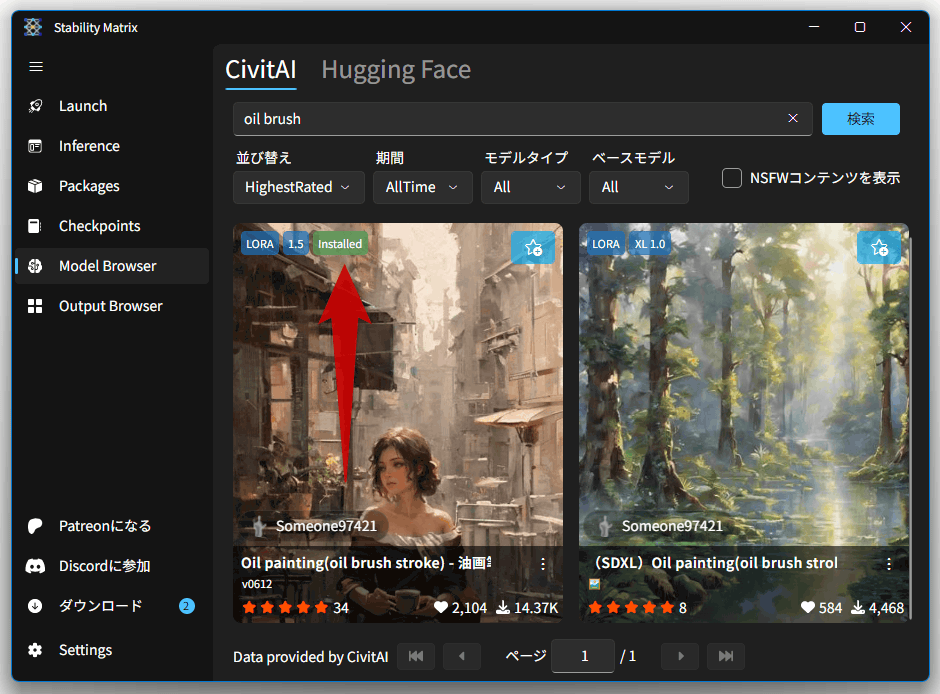The height and width of the screenshot is (694, 940).
Task: Click the 4,468 download count
Action: (x=878, y=608)
